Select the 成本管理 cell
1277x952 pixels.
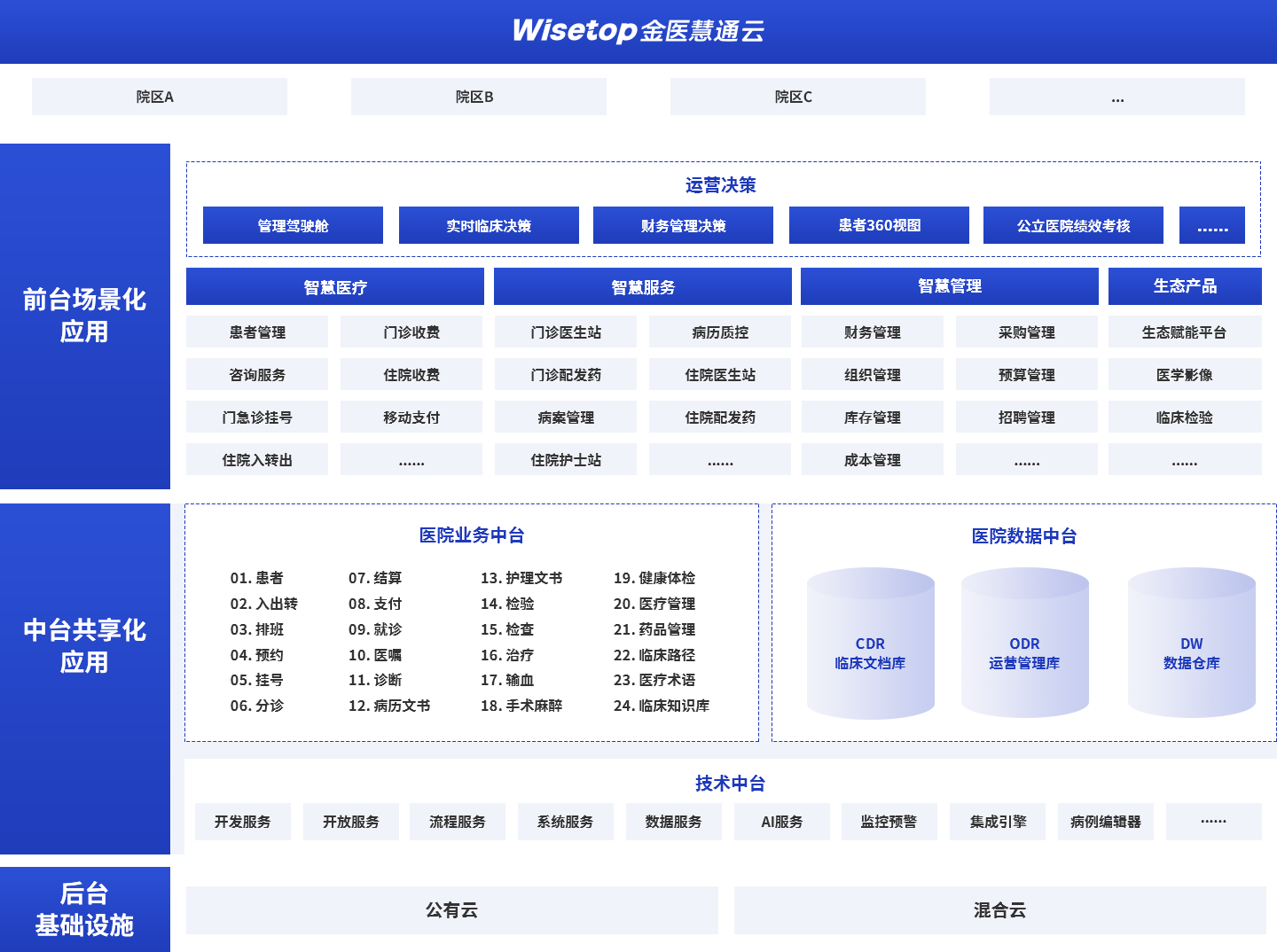point(873,459)
